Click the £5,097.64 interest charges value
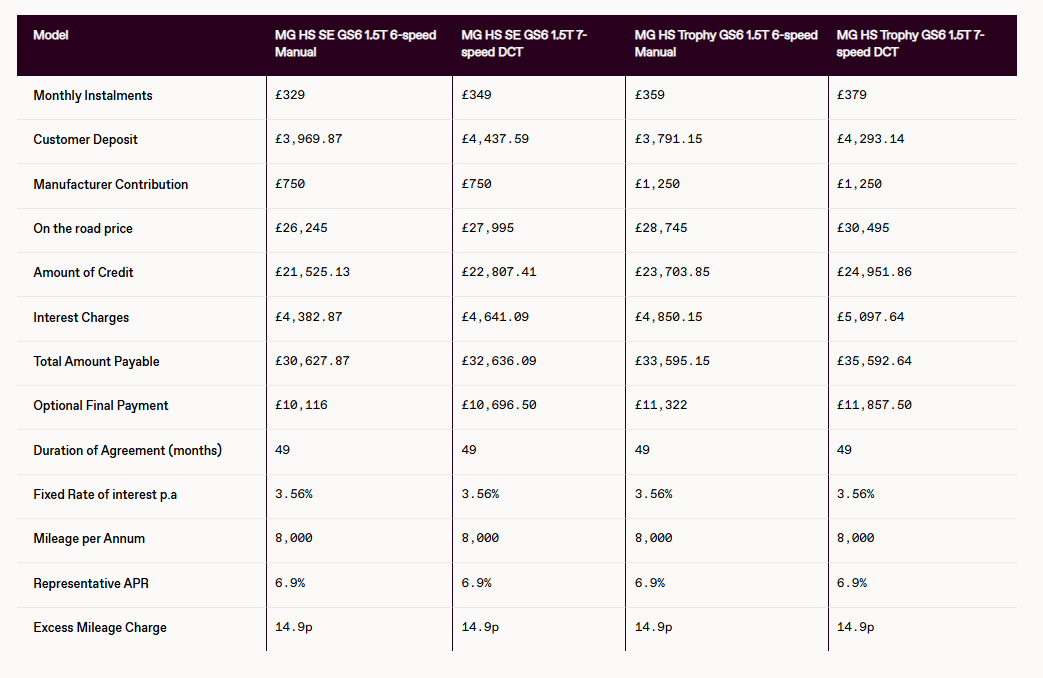This screenshot has height=678, width=1043. pyautogui.click(x=873, y=317)
